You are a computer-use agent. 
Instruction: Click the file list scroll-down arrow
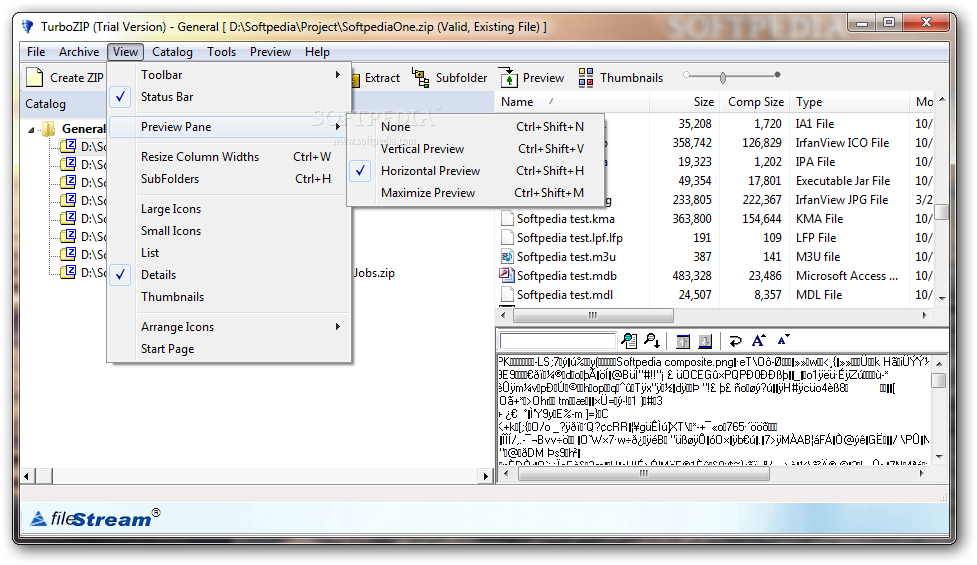point(941,298)
